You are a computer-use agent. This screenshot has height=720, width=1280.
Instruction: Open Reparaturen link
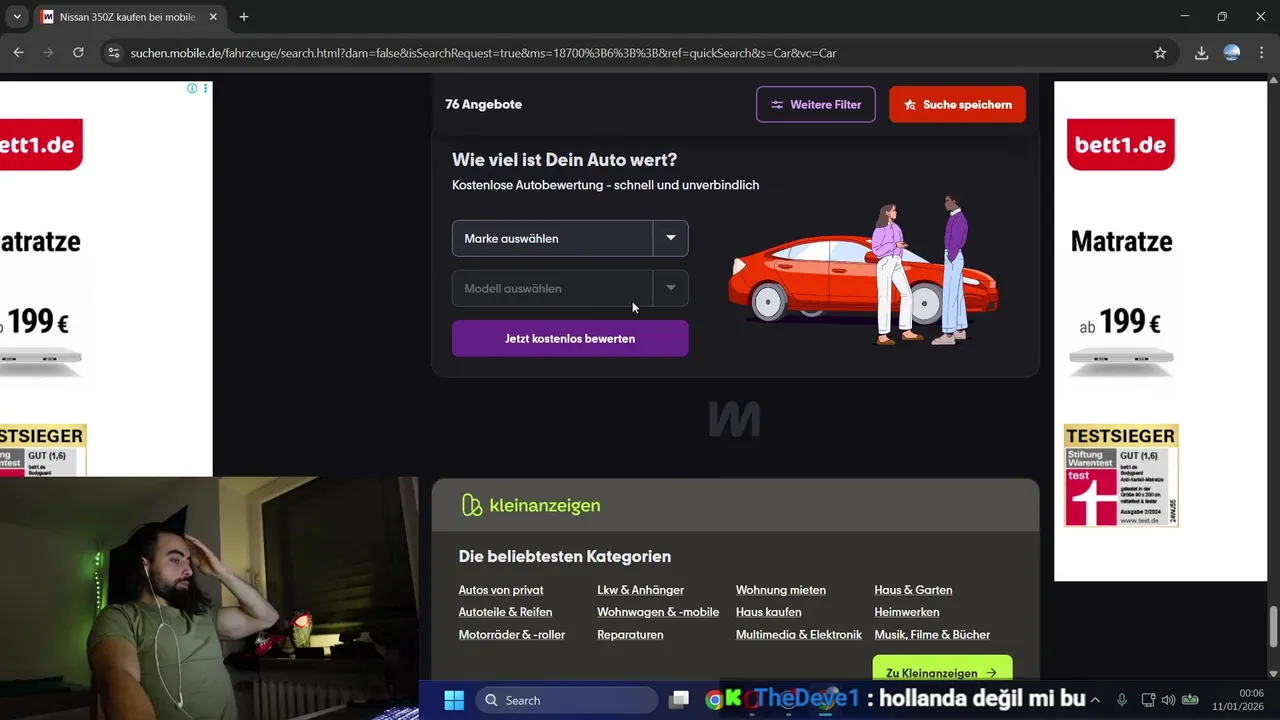[x=630, y=634]
